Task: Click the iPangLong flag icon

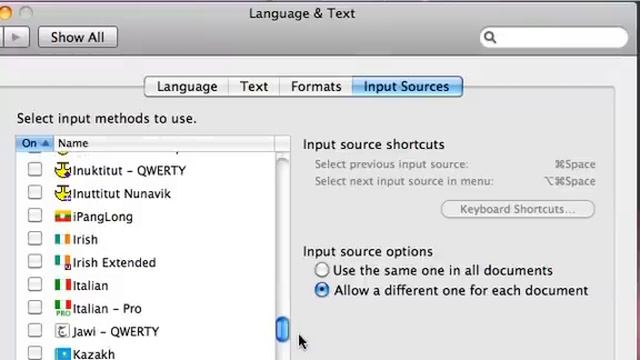Action: [x=62, y=216]
